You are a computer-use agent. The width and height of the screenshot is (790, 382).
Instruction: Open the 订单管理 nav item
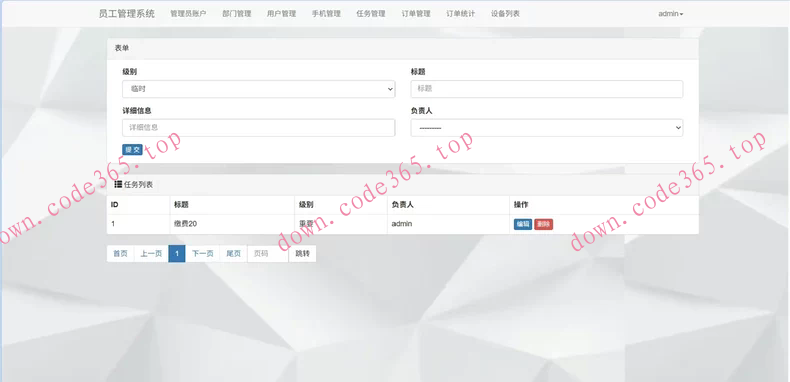tap(416, 14)
